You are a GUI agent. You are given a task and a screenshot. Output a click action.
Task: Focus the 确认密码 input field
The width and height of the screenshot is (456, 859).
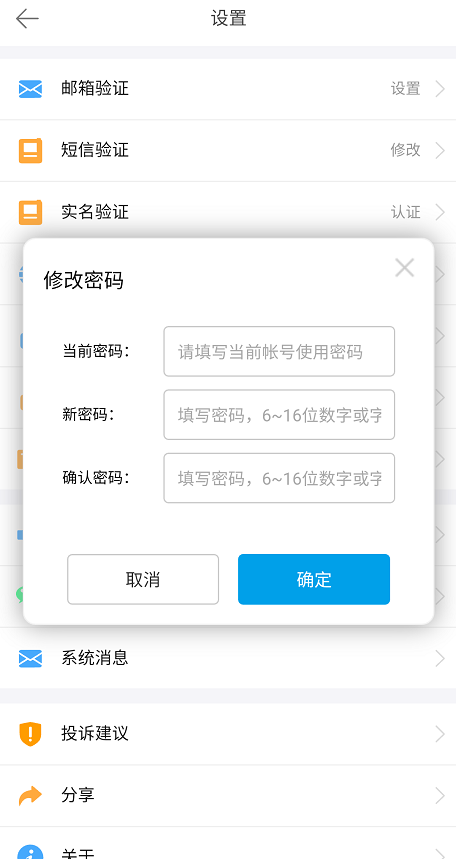click(x=279, y=478)
